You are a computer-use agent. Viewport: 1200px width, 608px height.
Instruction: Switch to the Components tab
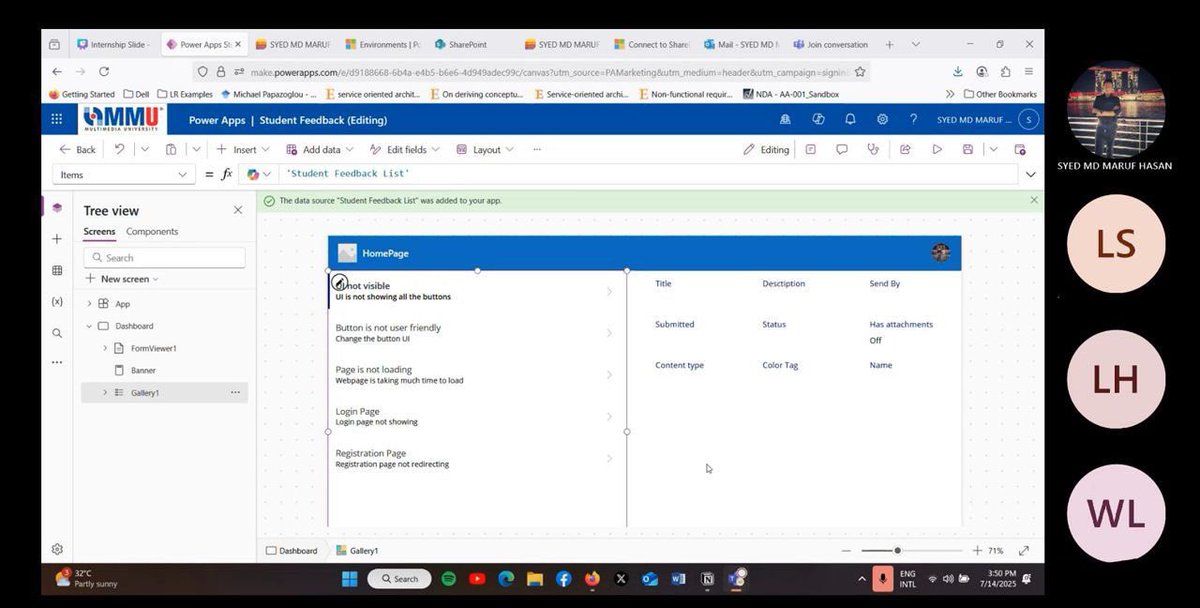[x=152, y=232]
